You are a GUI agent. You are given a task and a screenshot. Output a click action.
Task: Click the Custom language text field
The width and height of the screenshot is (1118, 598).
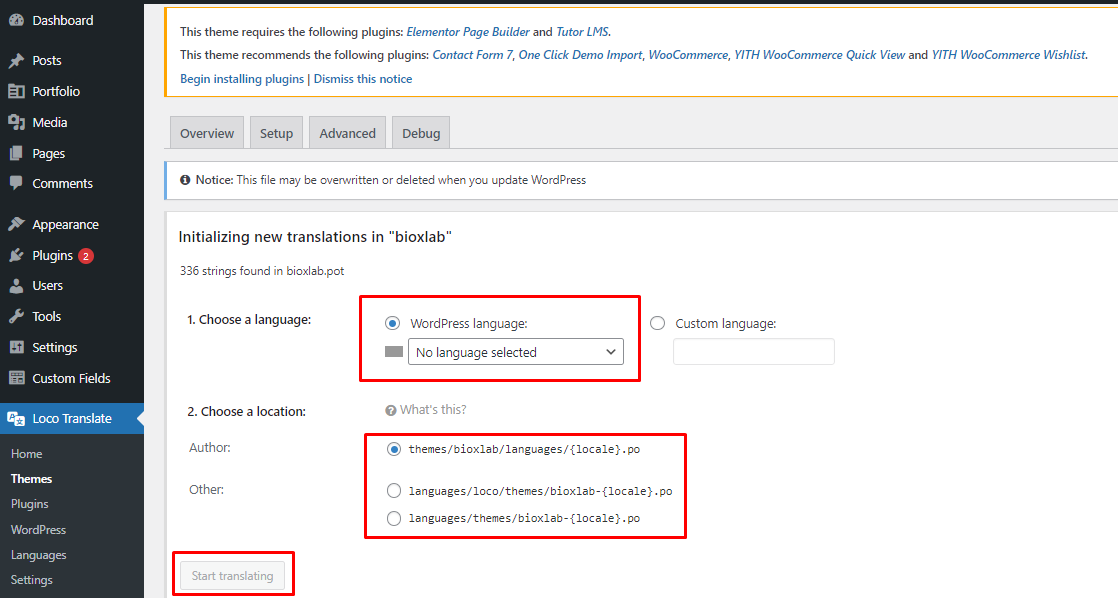pos(754,351)
